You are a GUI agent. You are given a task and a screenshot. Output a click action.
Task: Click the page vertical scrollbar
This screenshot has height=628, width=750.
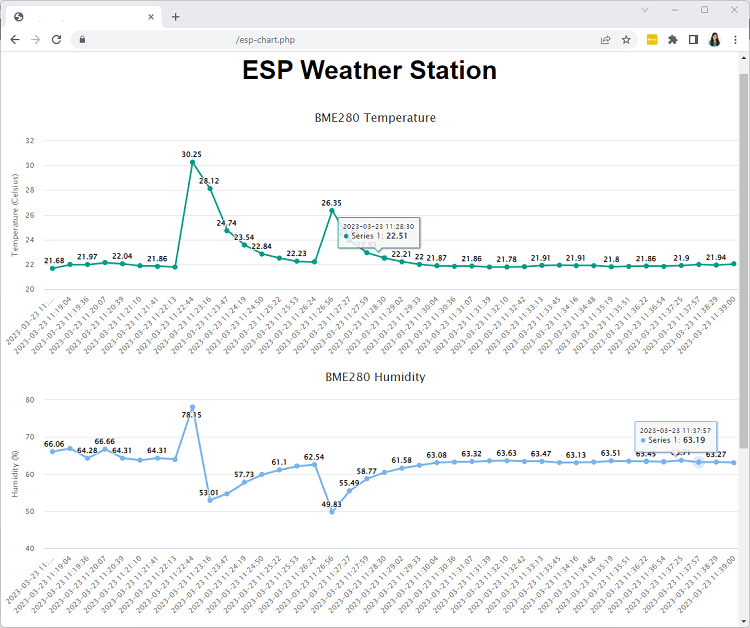tap(743, 300)
